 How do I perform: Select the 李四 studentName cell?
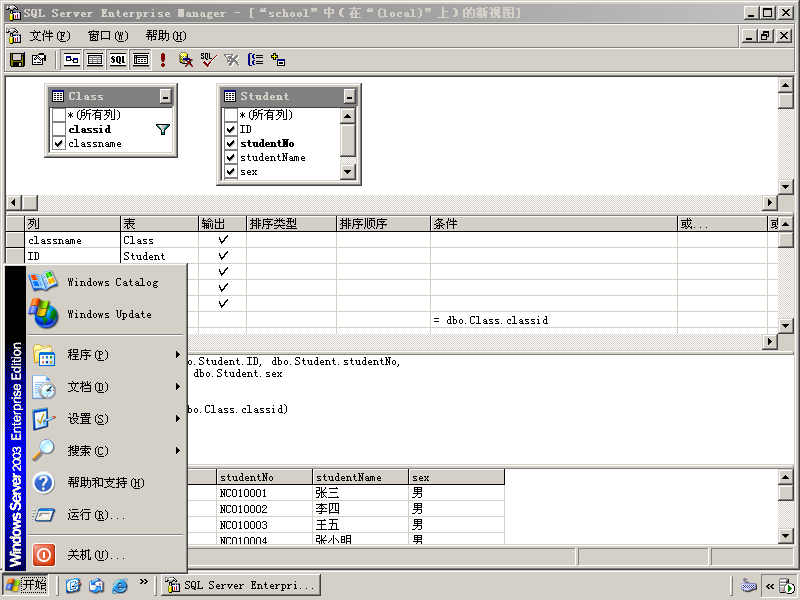pyautogui.click(x=360, y=509)
